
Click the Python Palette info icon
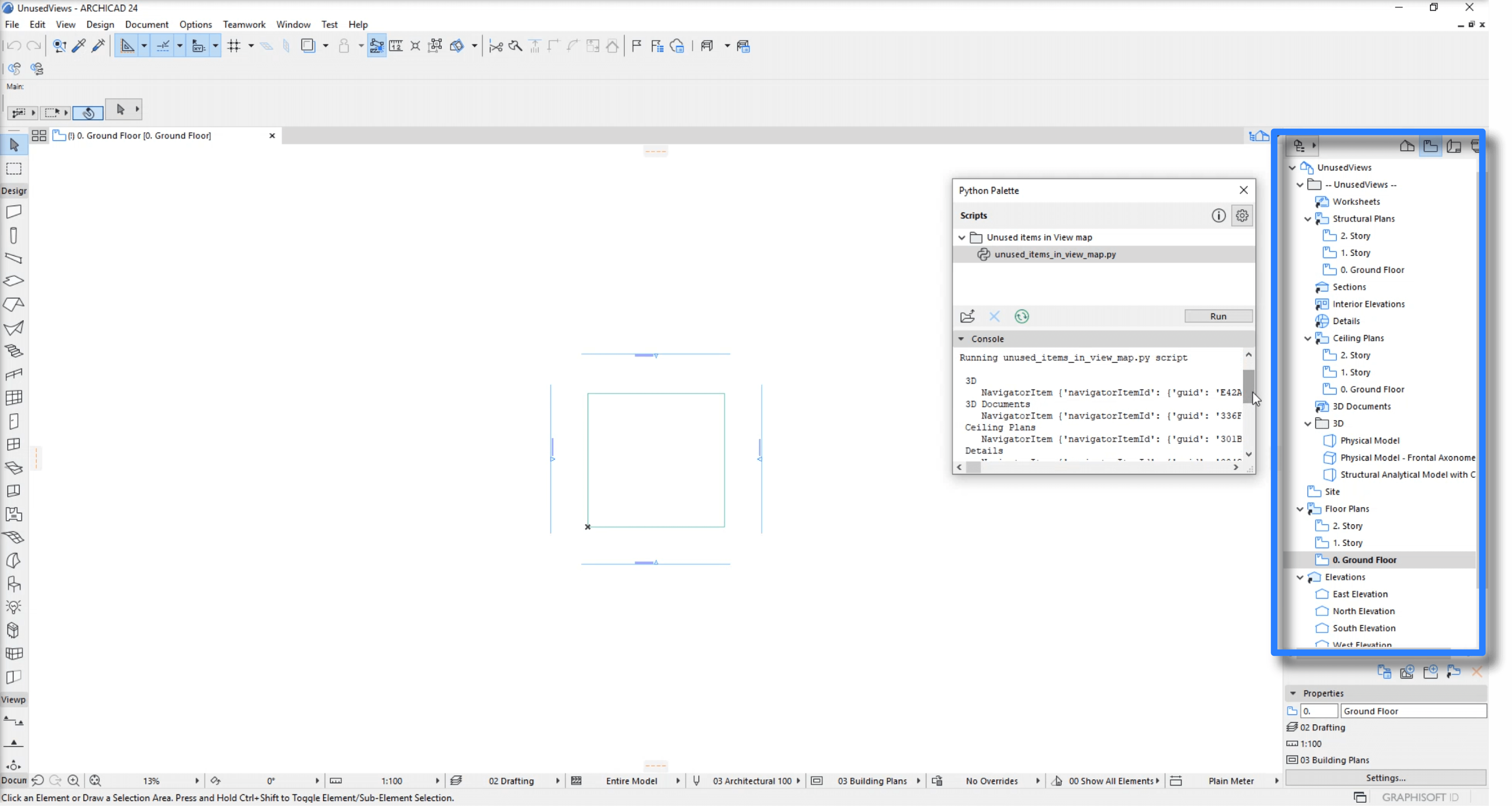point(1218,215)
